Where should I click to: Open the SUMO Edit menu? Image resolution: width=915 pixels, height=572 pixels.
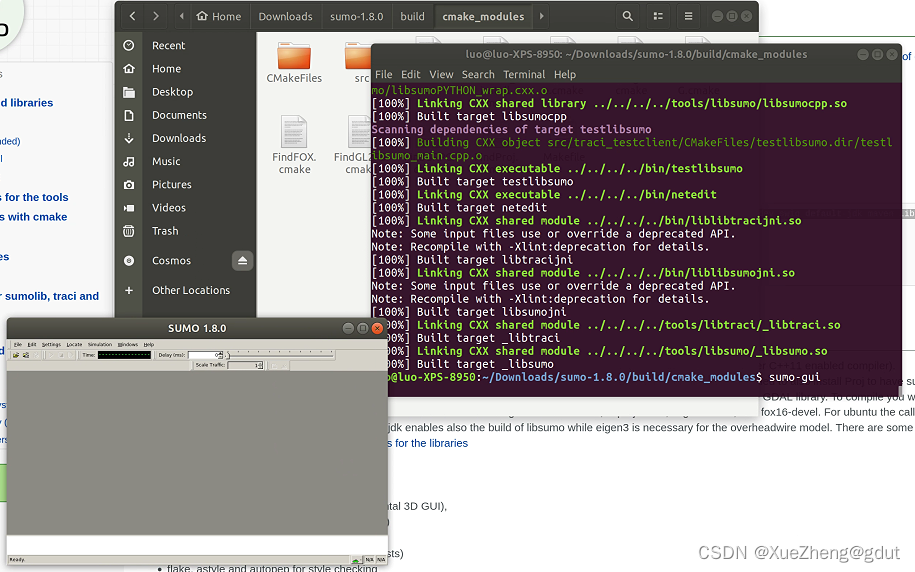(32, 344)
